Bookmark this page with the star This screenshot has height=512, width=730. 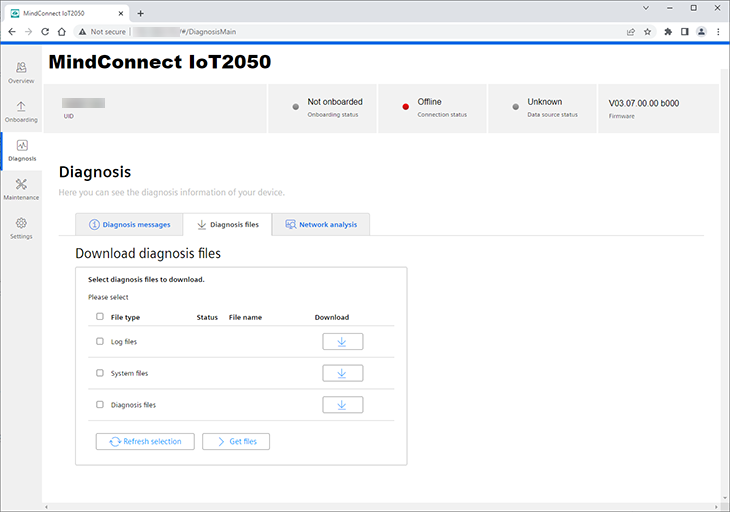pyautogui.click(x=647, y=32)
